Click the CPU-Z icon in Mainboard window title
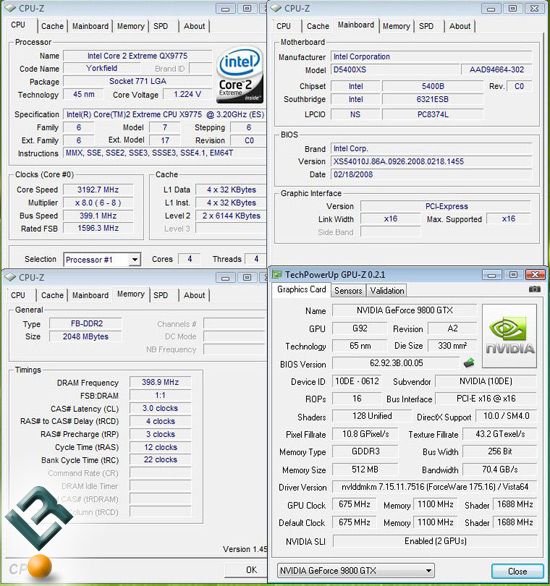550x586 pixels. click(x=276, y=8)
